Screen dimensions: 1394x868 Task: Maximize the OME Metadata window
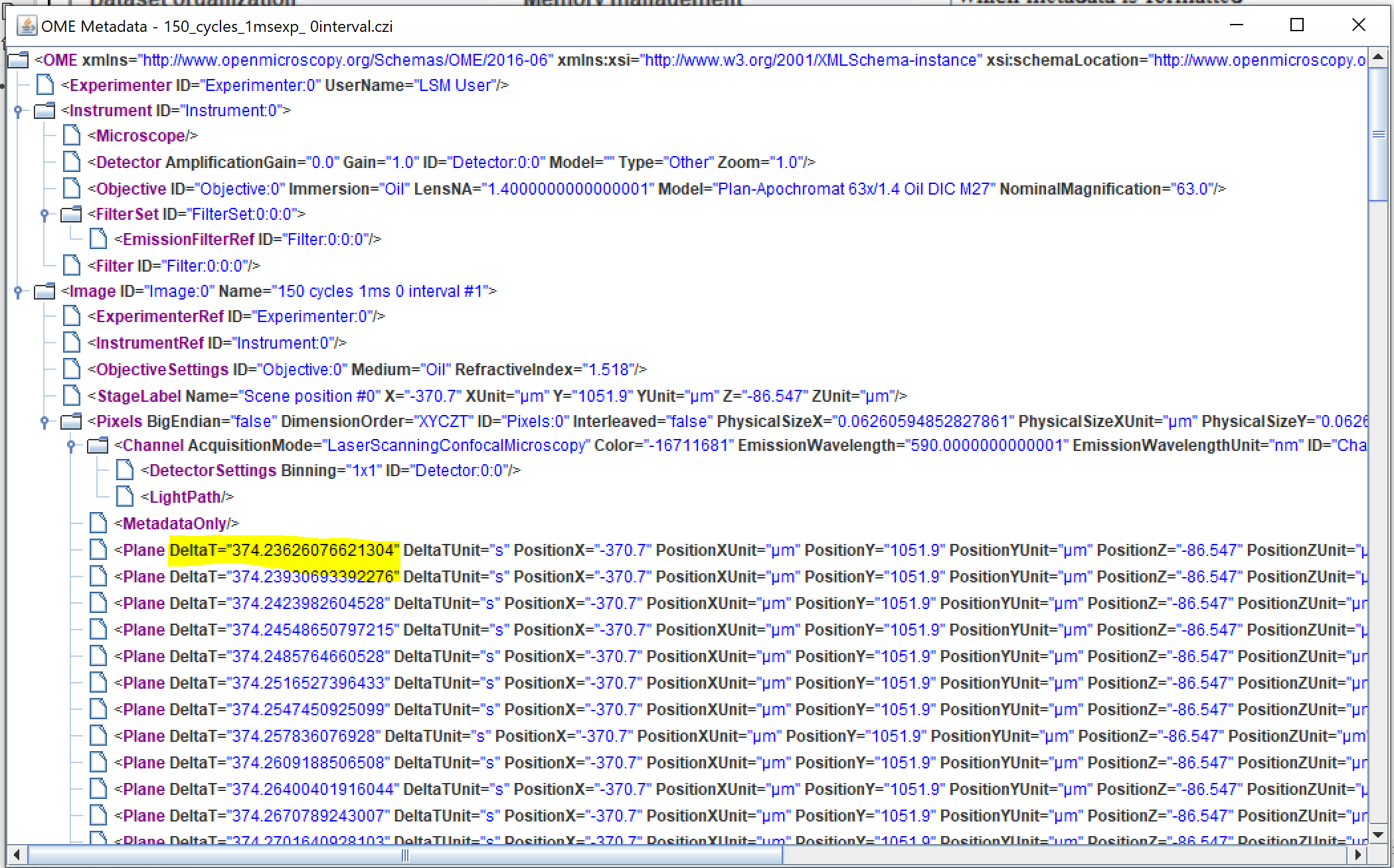1297,25
